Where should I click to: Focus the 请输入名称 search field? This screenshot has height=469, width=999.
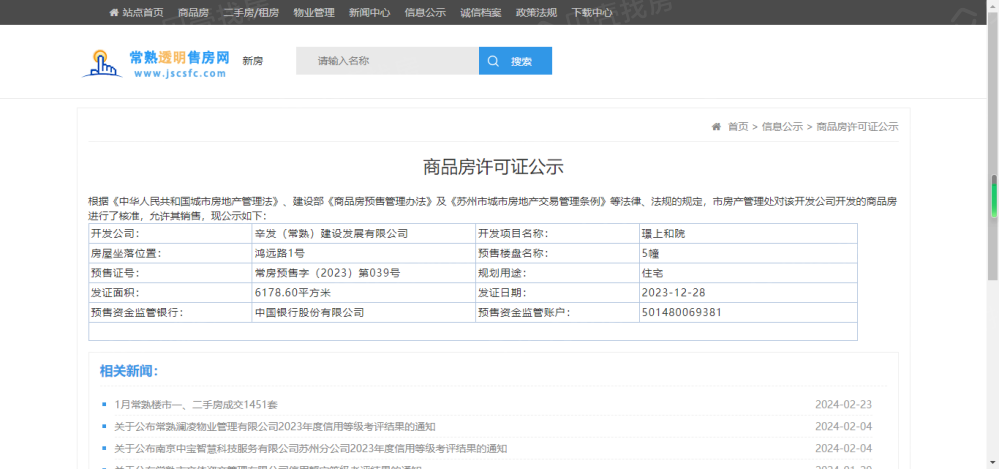[387, 61]
